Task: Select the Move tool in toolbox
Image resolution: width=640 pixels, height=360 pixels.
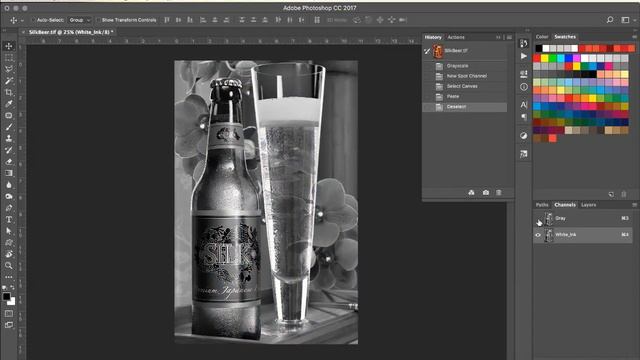Action: point(9,46)
